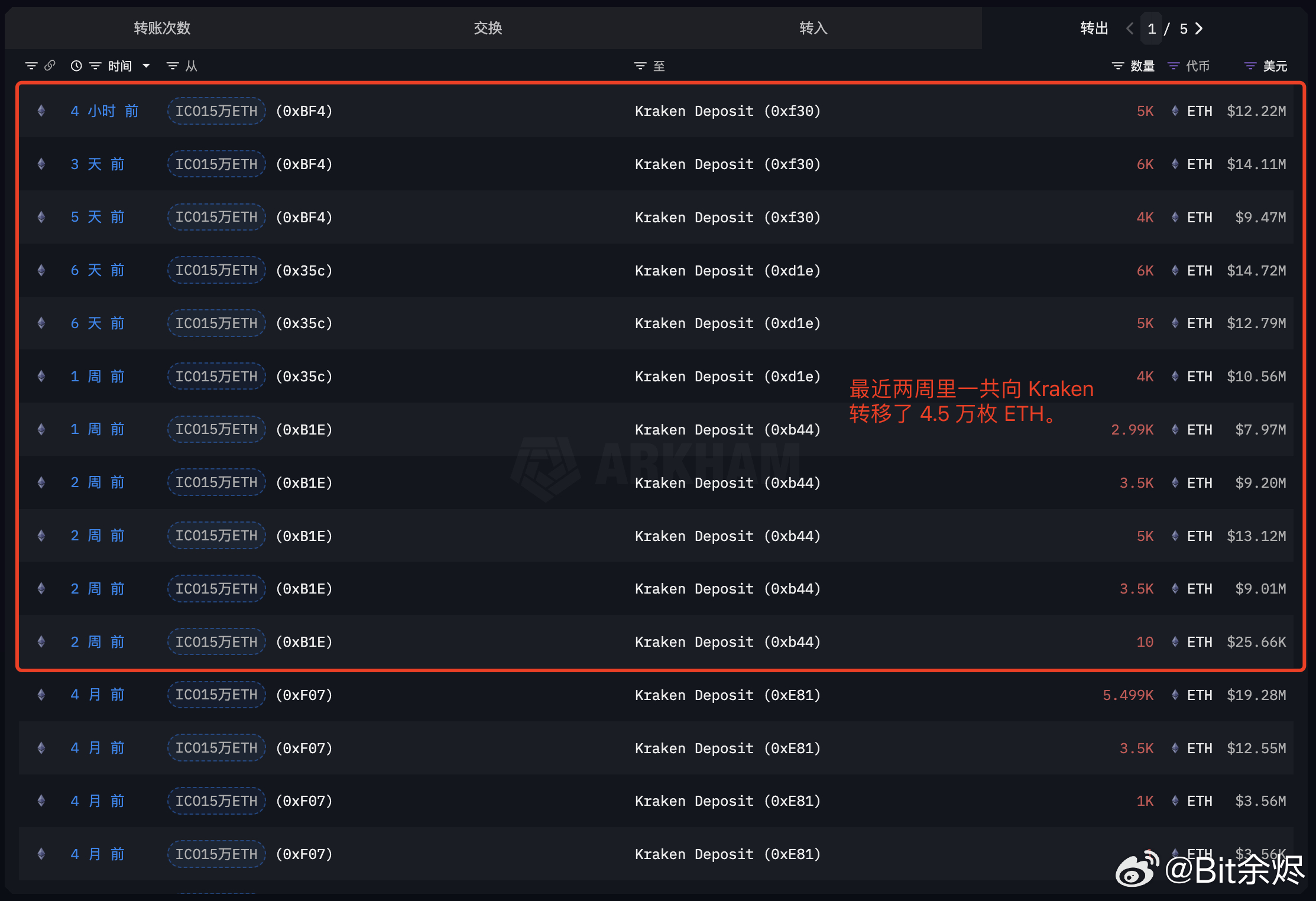Click the $25.66K dollar value

[1256, 641]
